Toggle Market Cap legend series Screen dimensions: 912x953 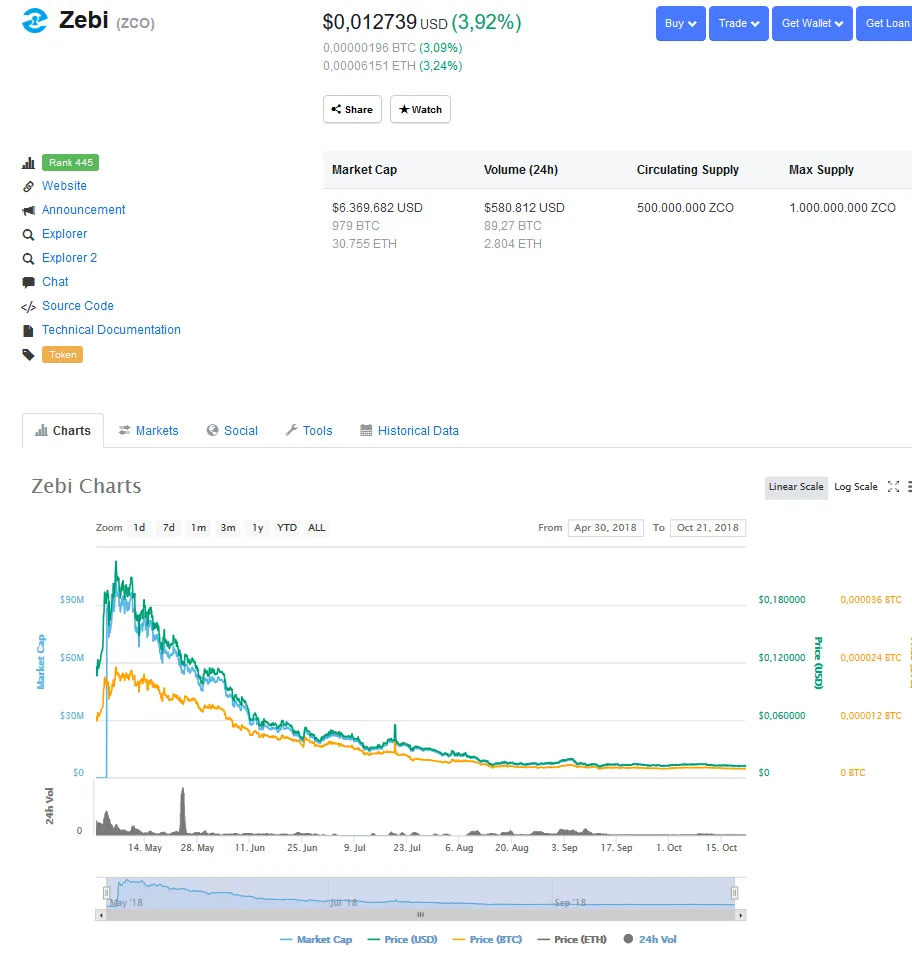pyautogui.click(x=316, y=940)
